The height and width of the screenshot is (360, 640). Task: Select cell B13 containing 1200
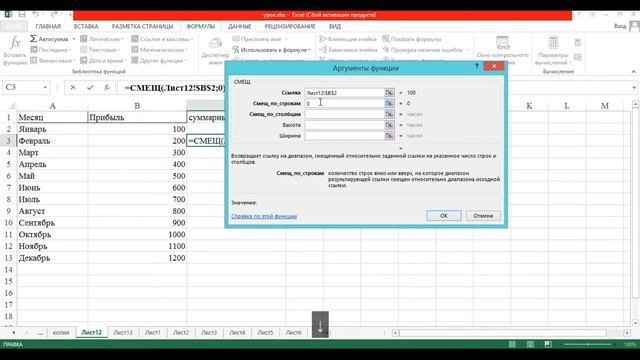137,258
